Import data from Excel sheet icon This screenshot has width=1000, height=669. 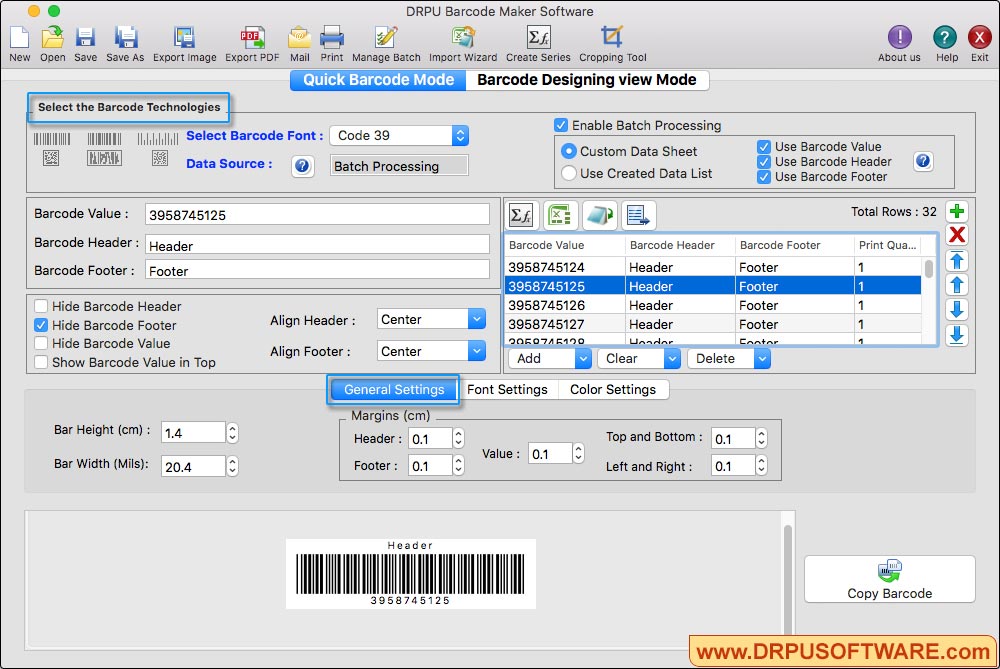pos(560,215)
